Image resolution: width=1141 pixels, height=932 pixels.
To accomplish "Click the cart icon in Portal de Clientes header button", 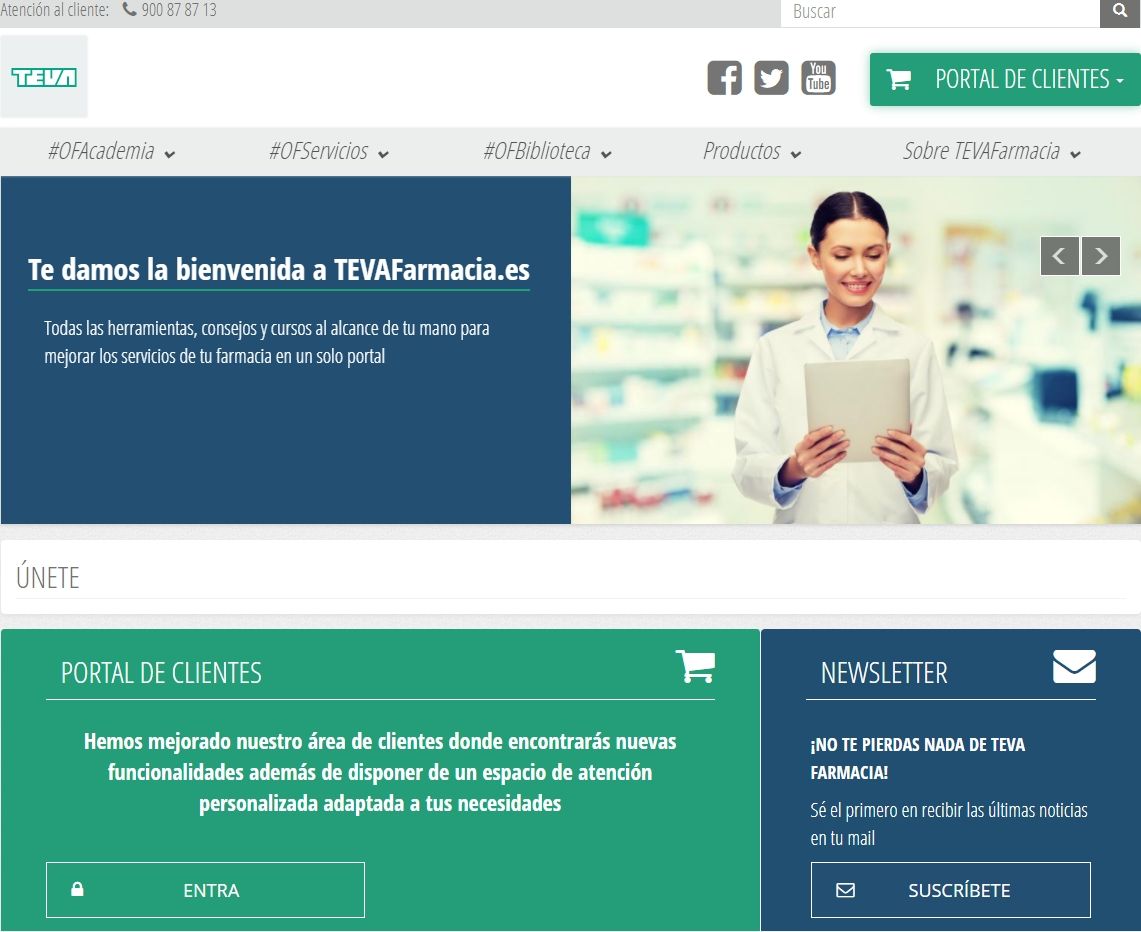I will 899,79.
